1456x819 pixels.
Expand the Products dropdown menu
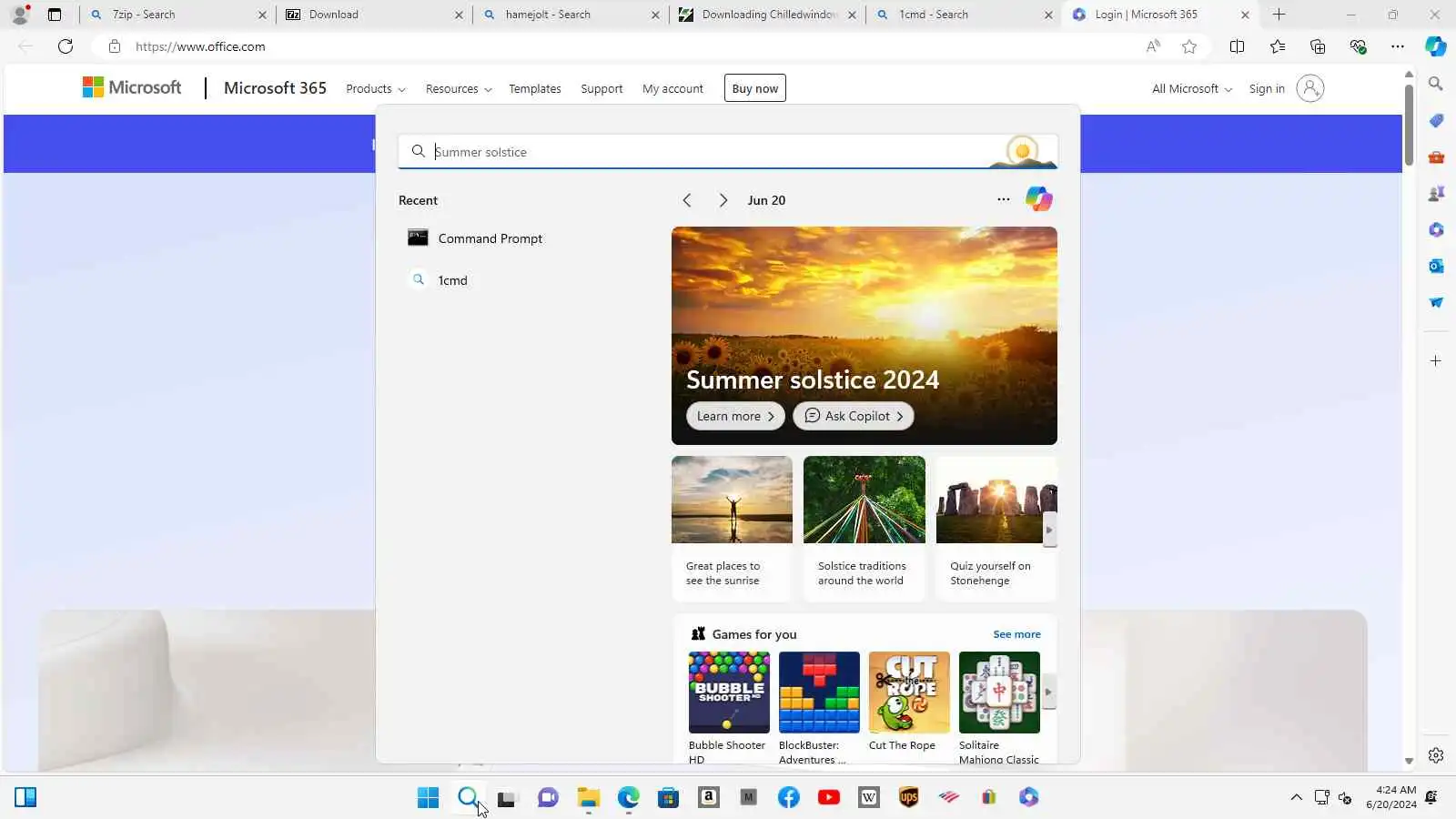(375, 89)
